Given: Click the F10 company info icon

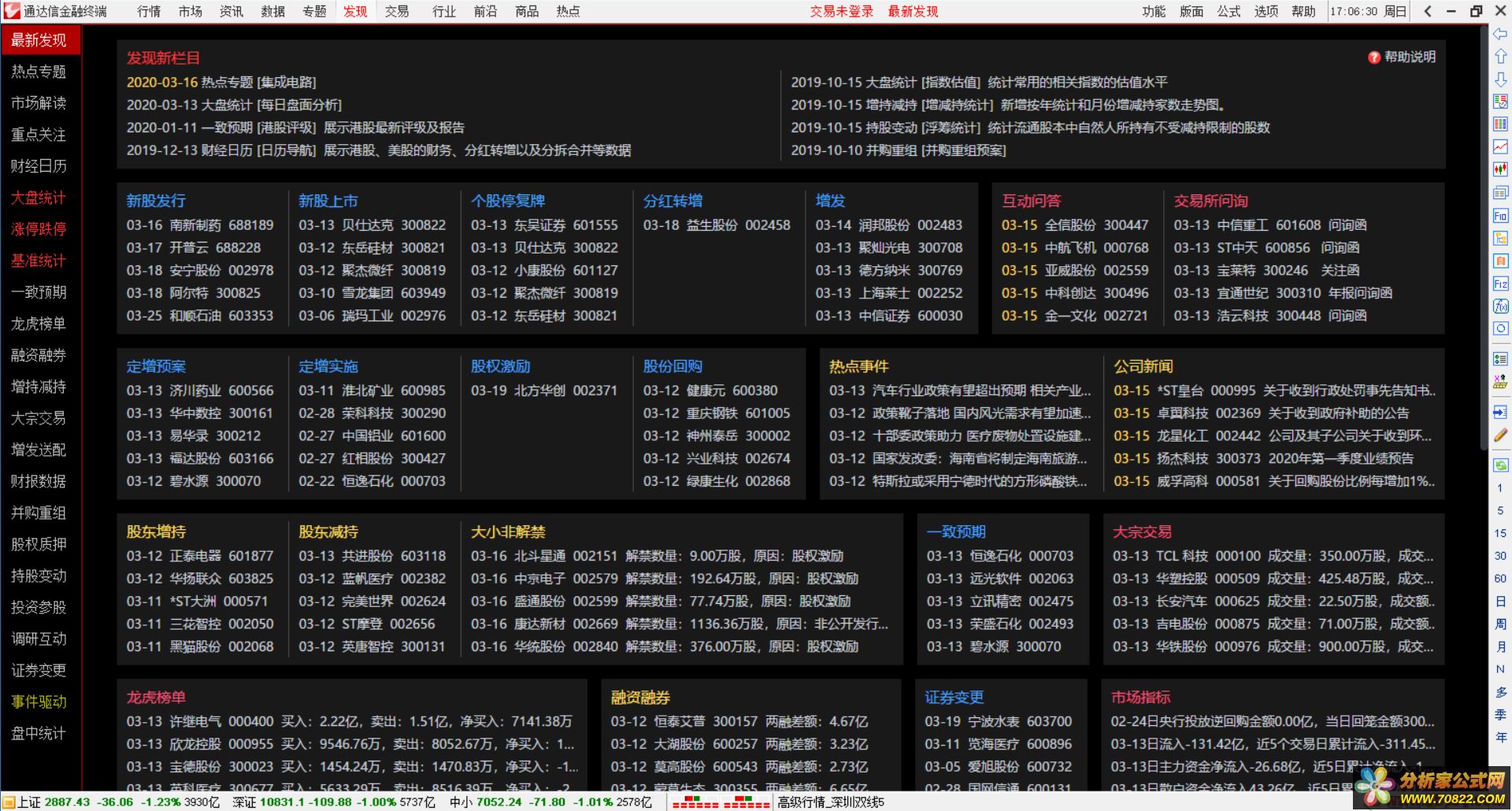Looking at the screenshot, I should 1500,216.
